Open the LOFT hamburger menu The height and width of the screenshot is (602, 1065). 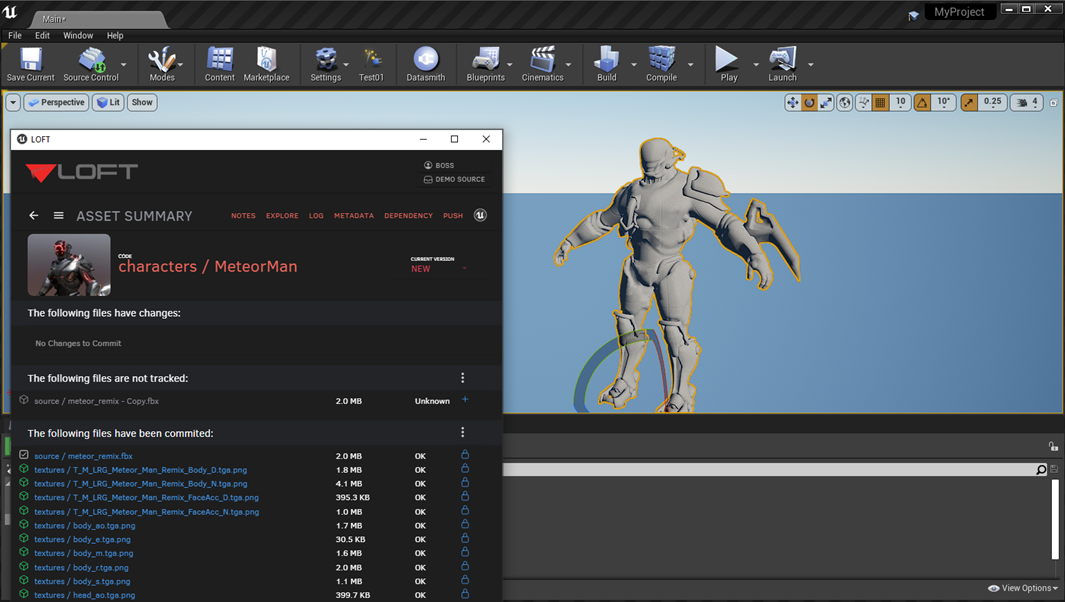[x=59, y=215]
